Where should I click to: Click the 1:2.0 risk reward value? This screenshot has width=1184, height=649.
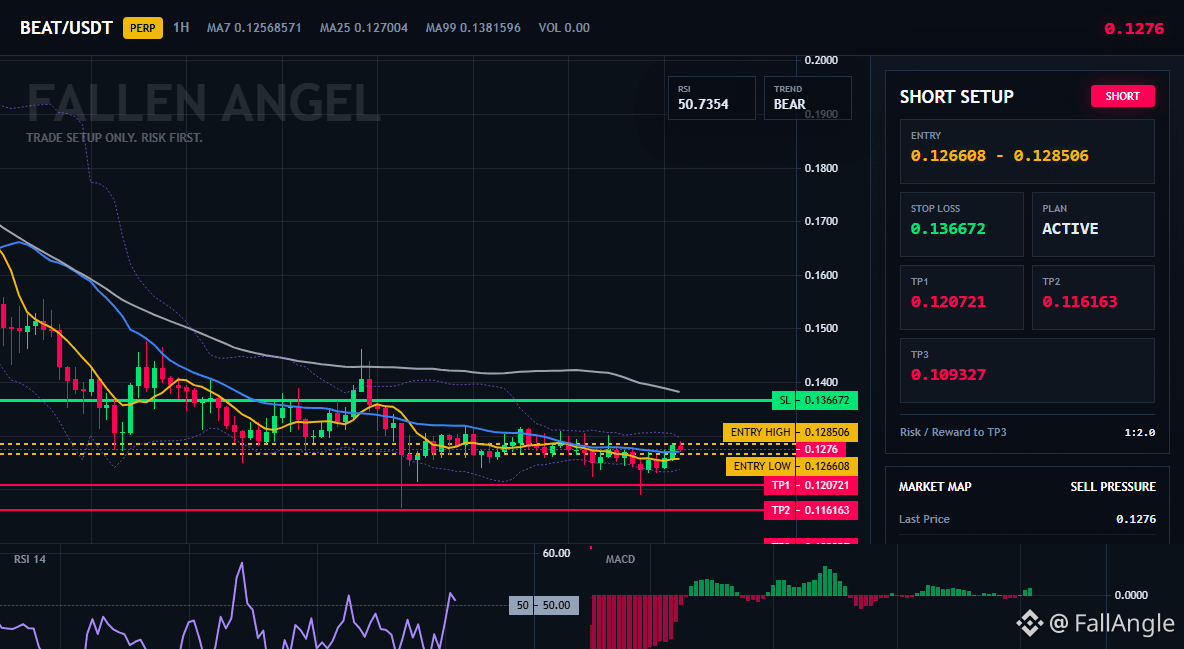1139,432
